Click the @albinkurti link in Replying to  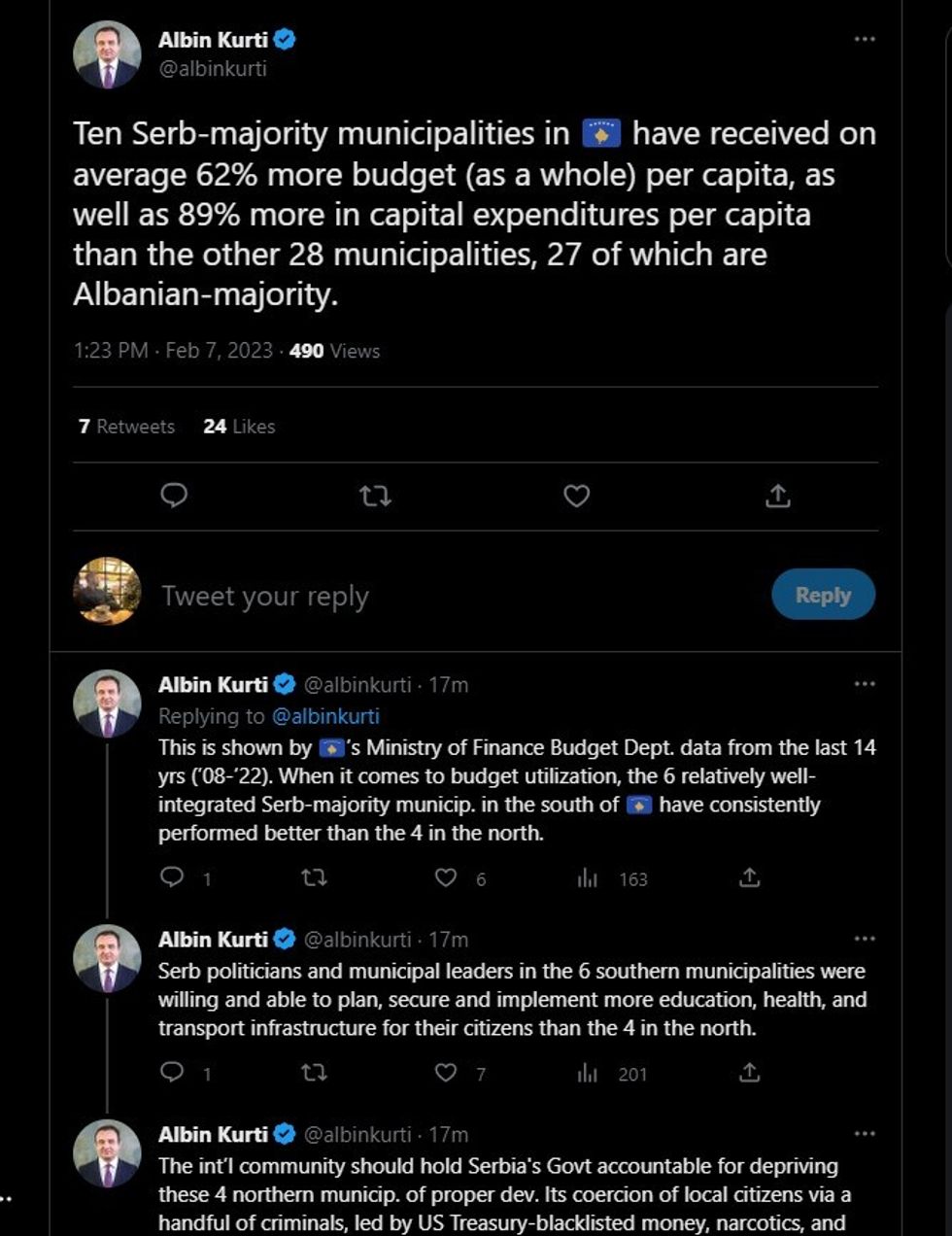325,716
